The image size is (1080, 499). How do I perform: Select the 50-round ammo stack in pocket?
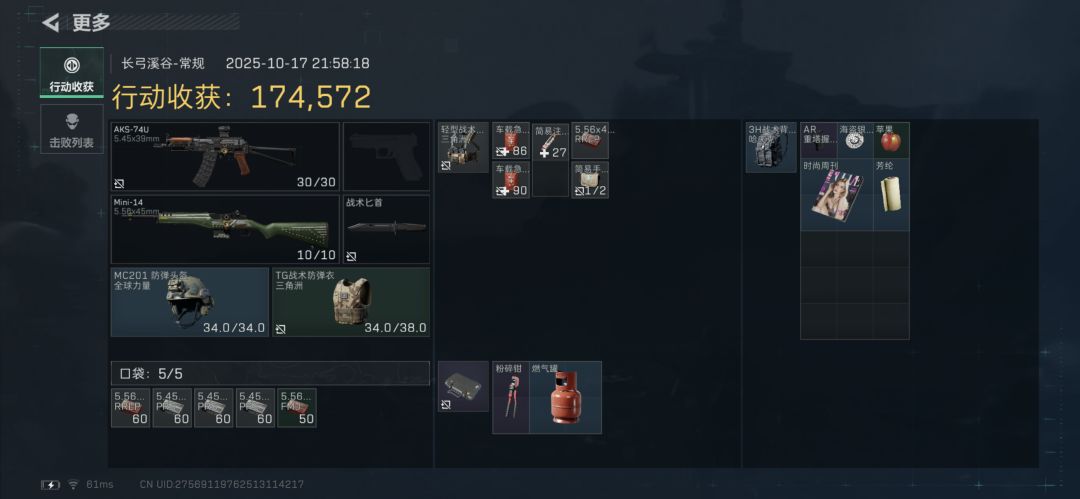pos(297,408)
